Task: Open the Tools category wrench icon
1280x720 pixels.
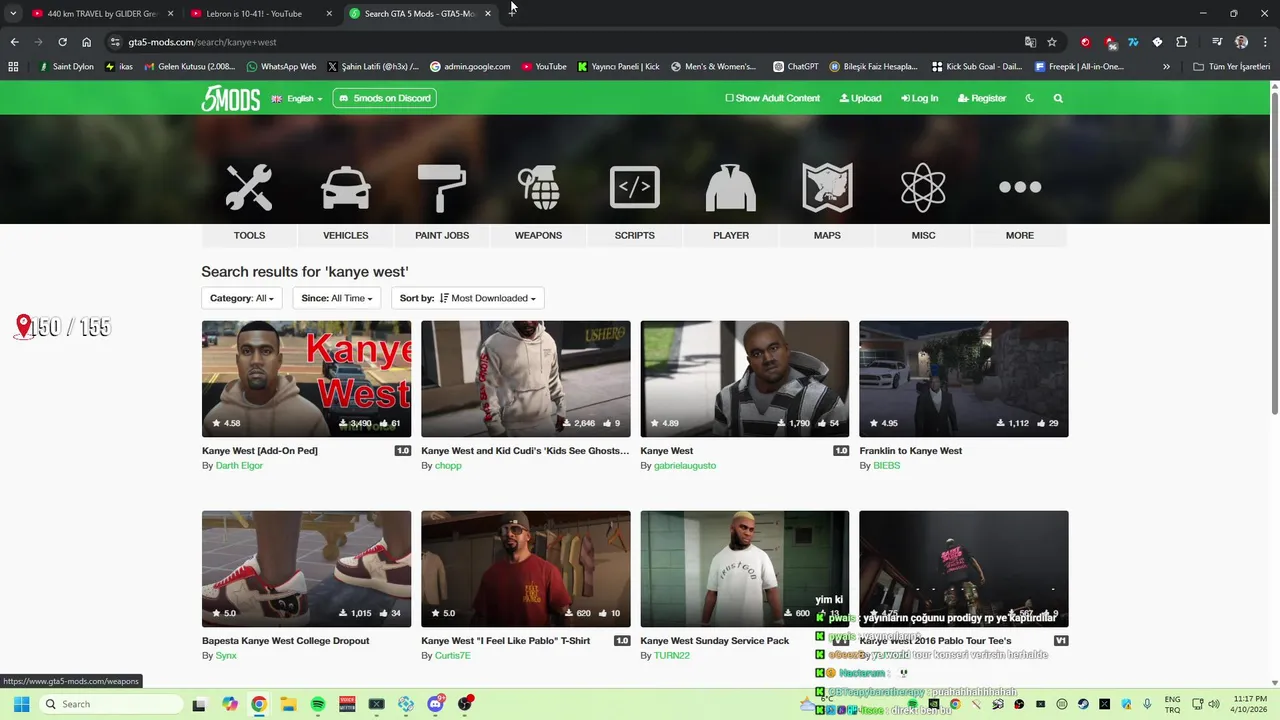Action: (x=249, y=187)
